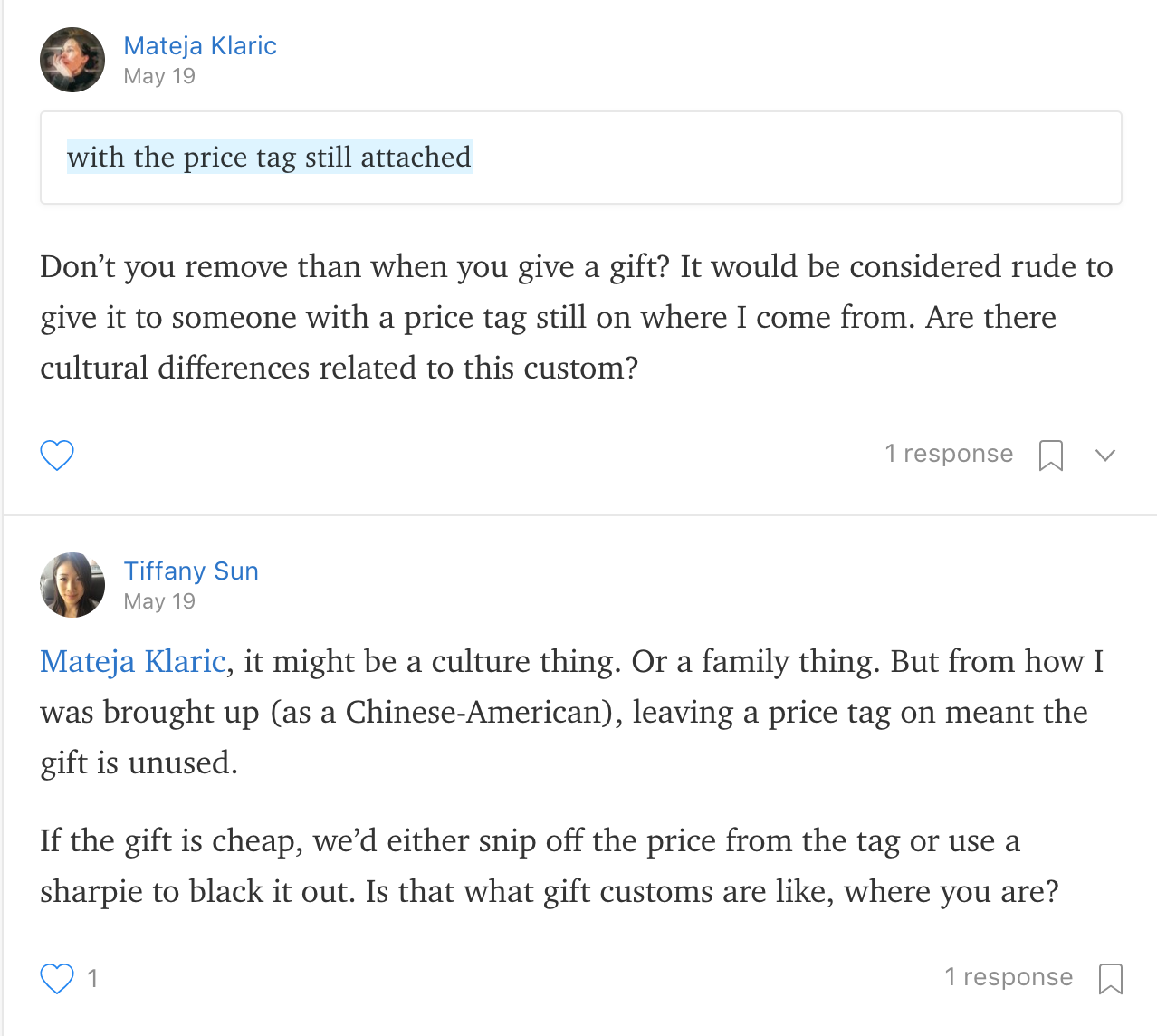This screenshot has width=1157, height=1036.
Task: Click the quoted passage box's empty area
Action: pos(797,158)
